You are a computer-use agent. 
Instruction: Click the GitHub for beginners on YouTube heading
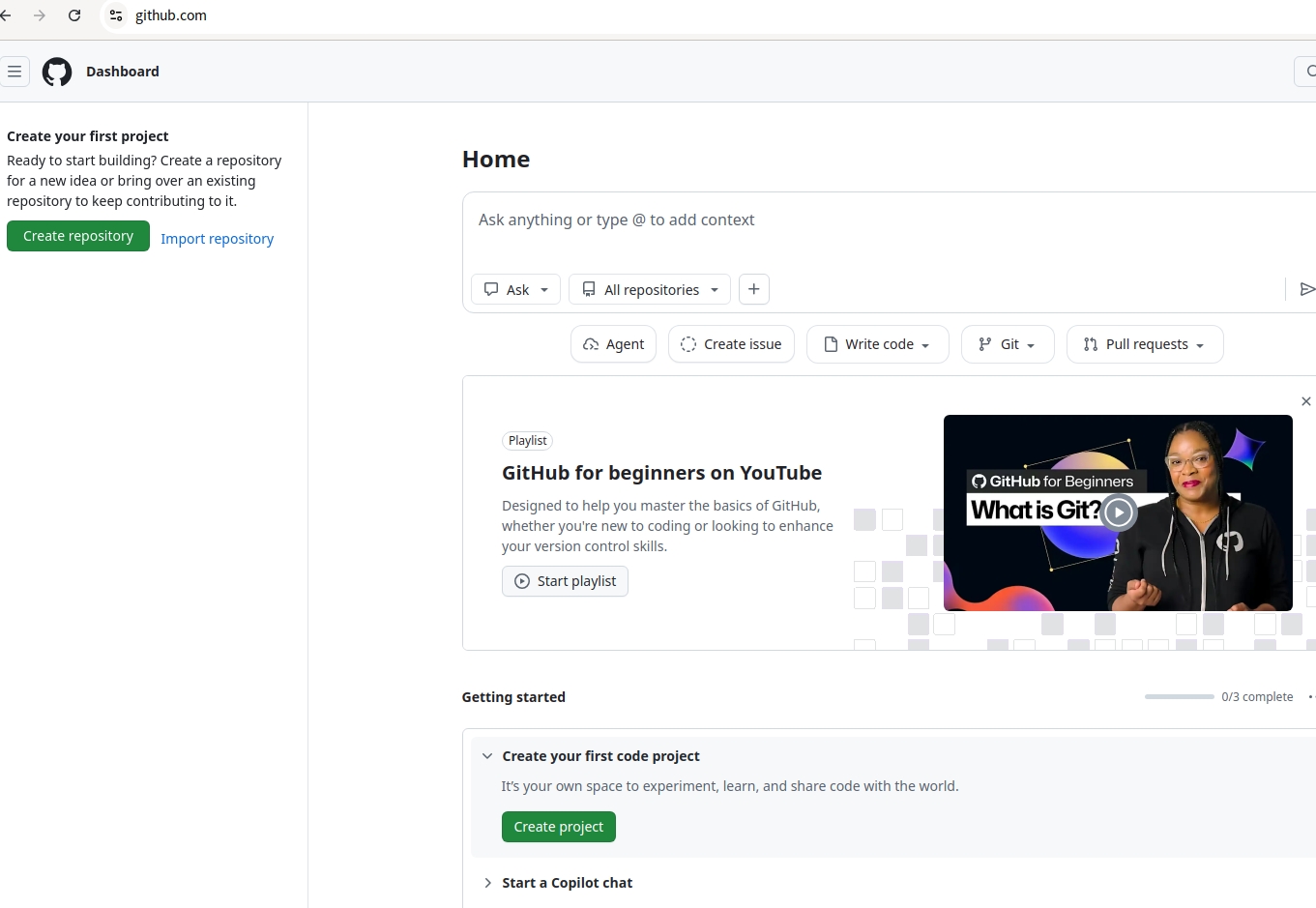click(x=661, y=473)
